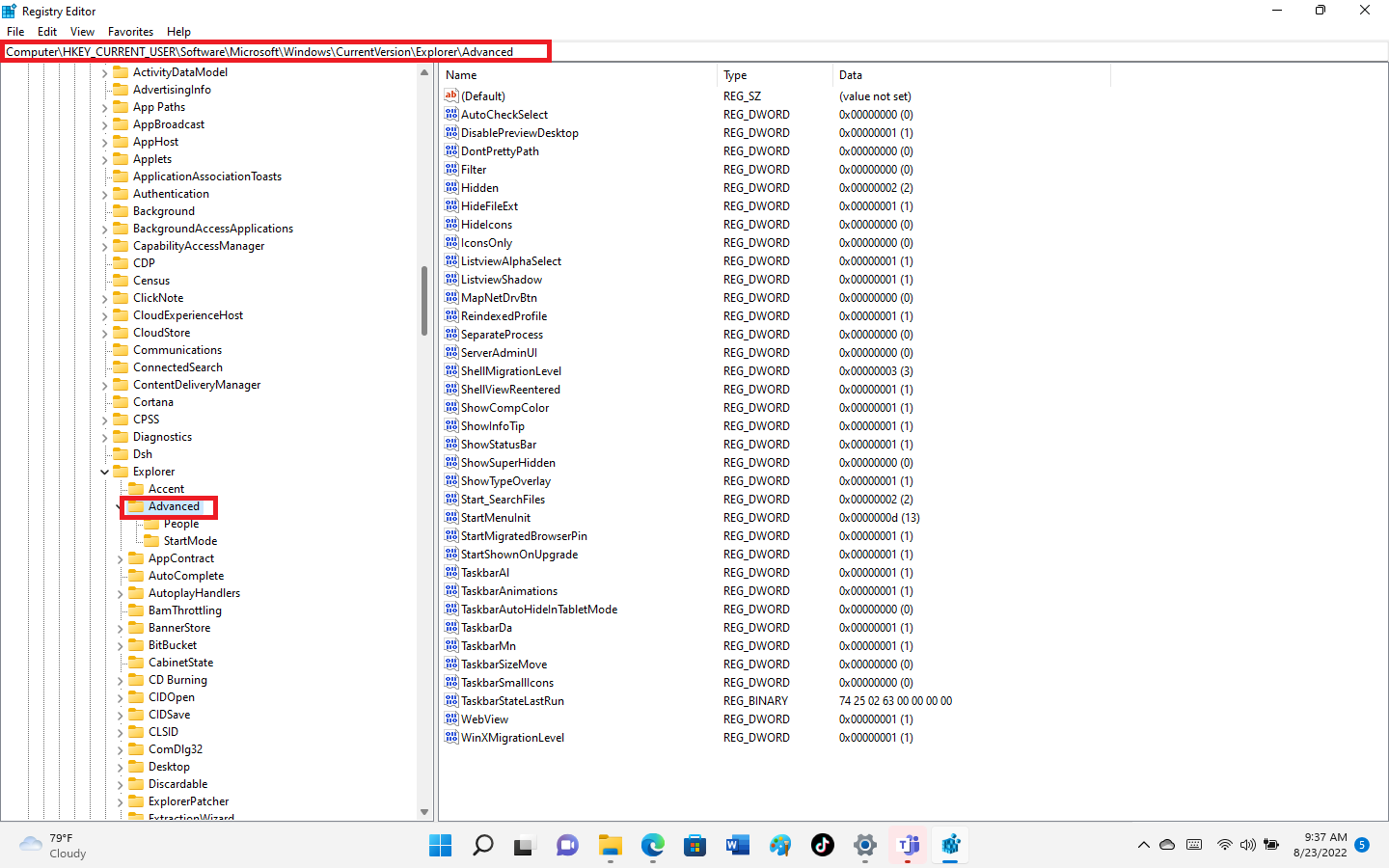Expand the ActivityDataModel key
Viewport: 1389px width, 868px height.
coord(105,73)
